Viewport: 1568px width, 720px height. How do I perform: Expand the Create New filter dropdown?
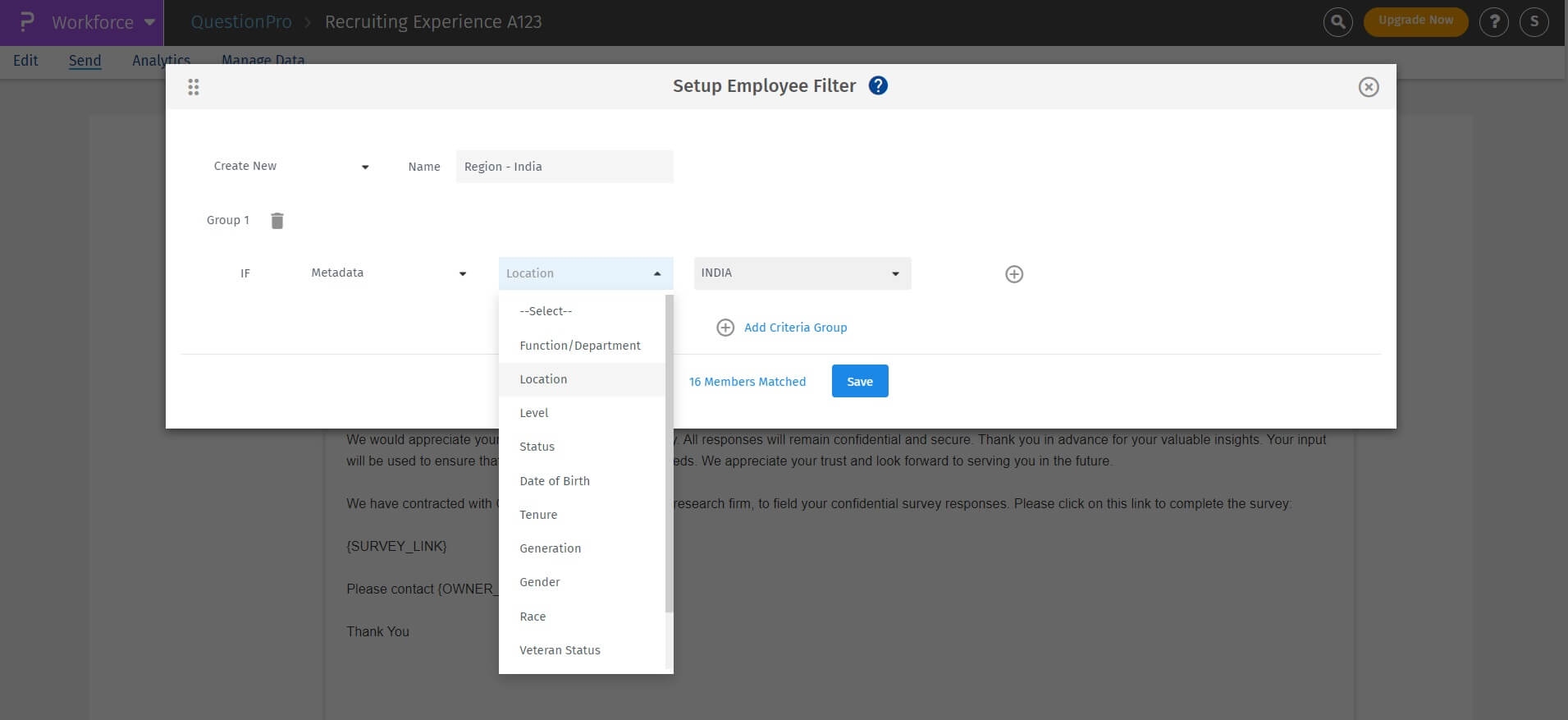tap(291, 167)
